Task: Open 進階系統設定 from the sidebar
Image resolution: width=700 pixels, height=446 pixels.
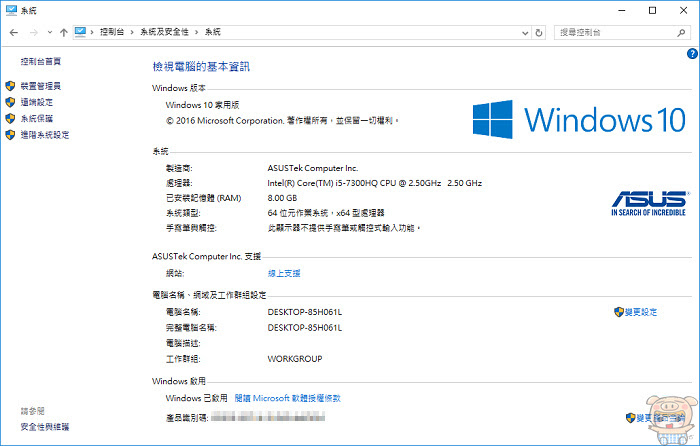Action: pos(45,135)
